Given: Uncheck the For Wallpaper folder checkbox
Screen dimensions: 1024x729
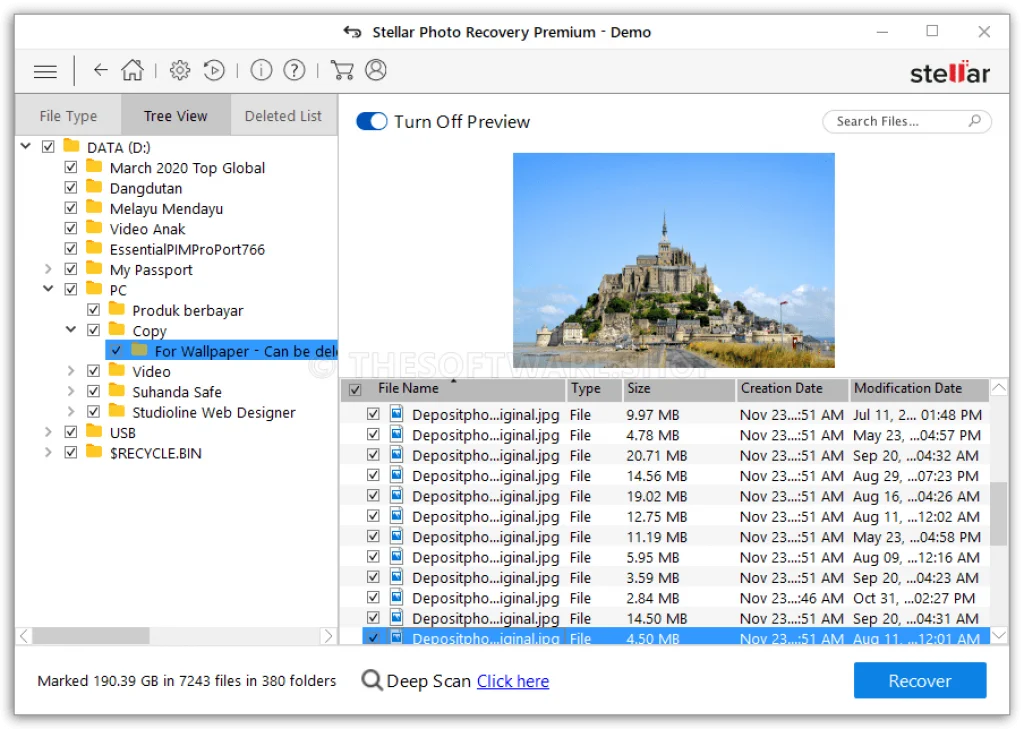Looking at the screenshot, I should (116, 350).
